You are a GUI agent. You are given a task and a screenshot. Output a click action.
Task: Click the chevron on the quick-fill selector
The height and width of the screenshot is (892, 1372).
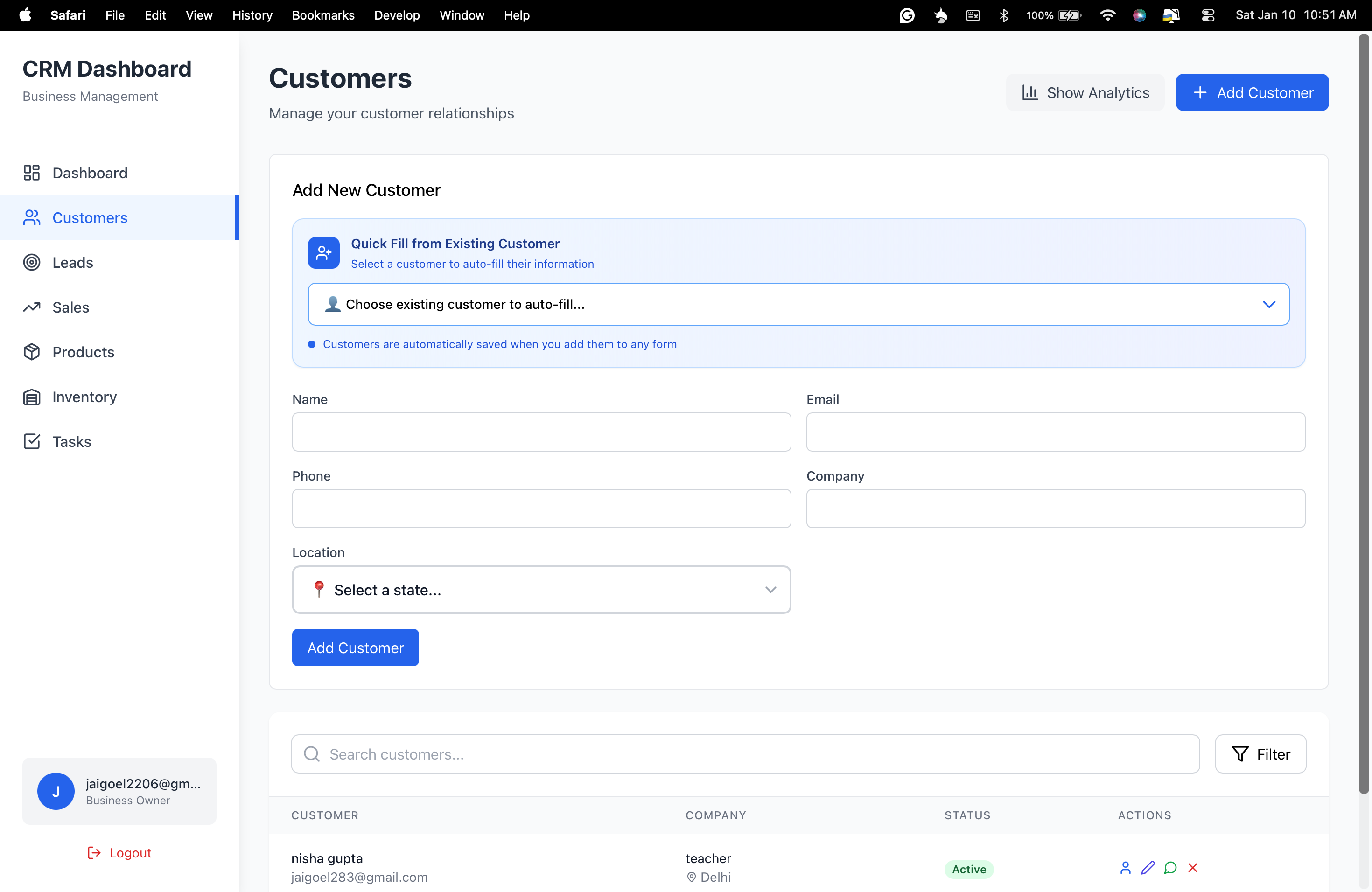tap(1269, 304)
